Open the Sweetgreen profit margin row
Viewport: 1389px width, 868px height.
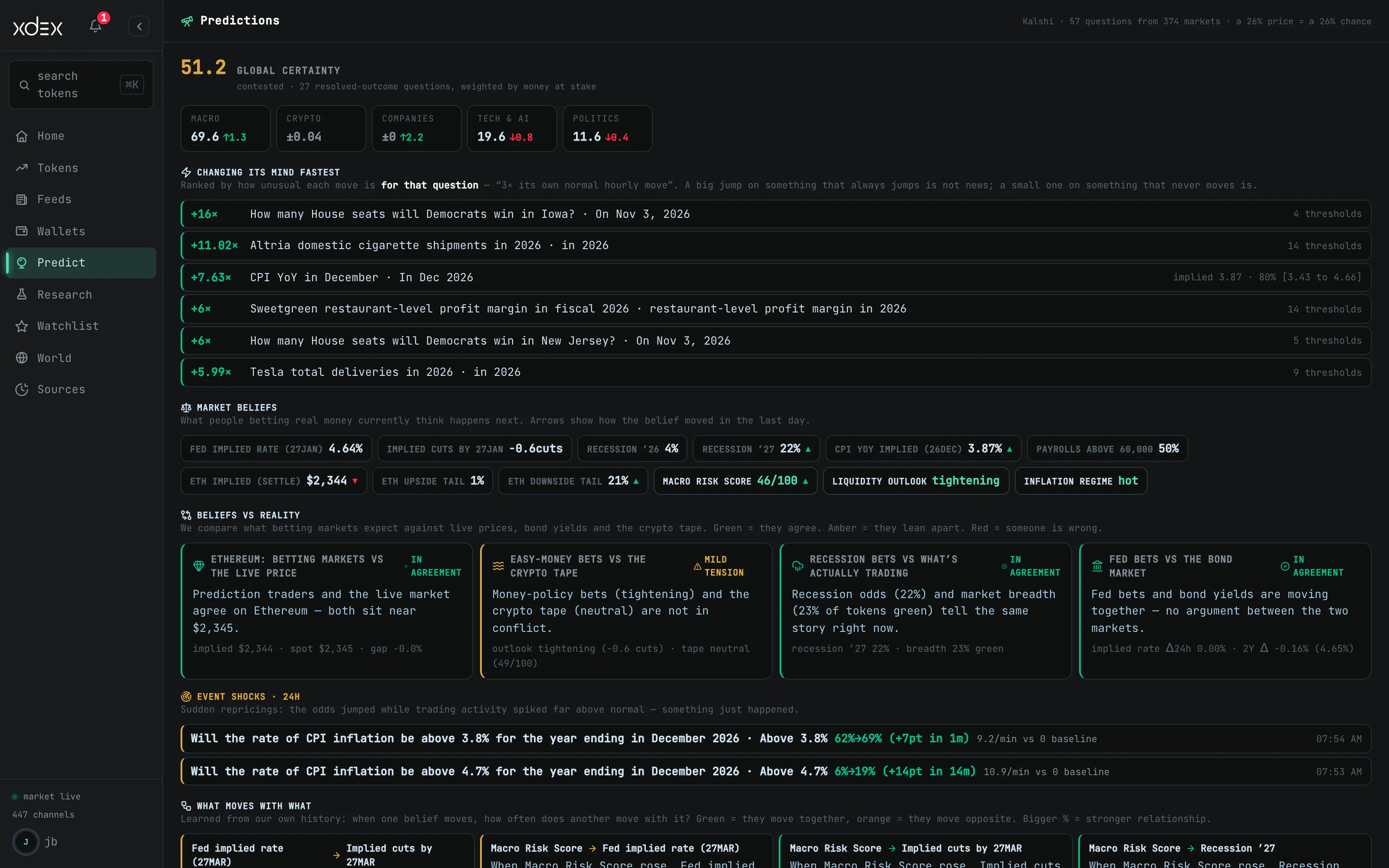coord(775,309)
